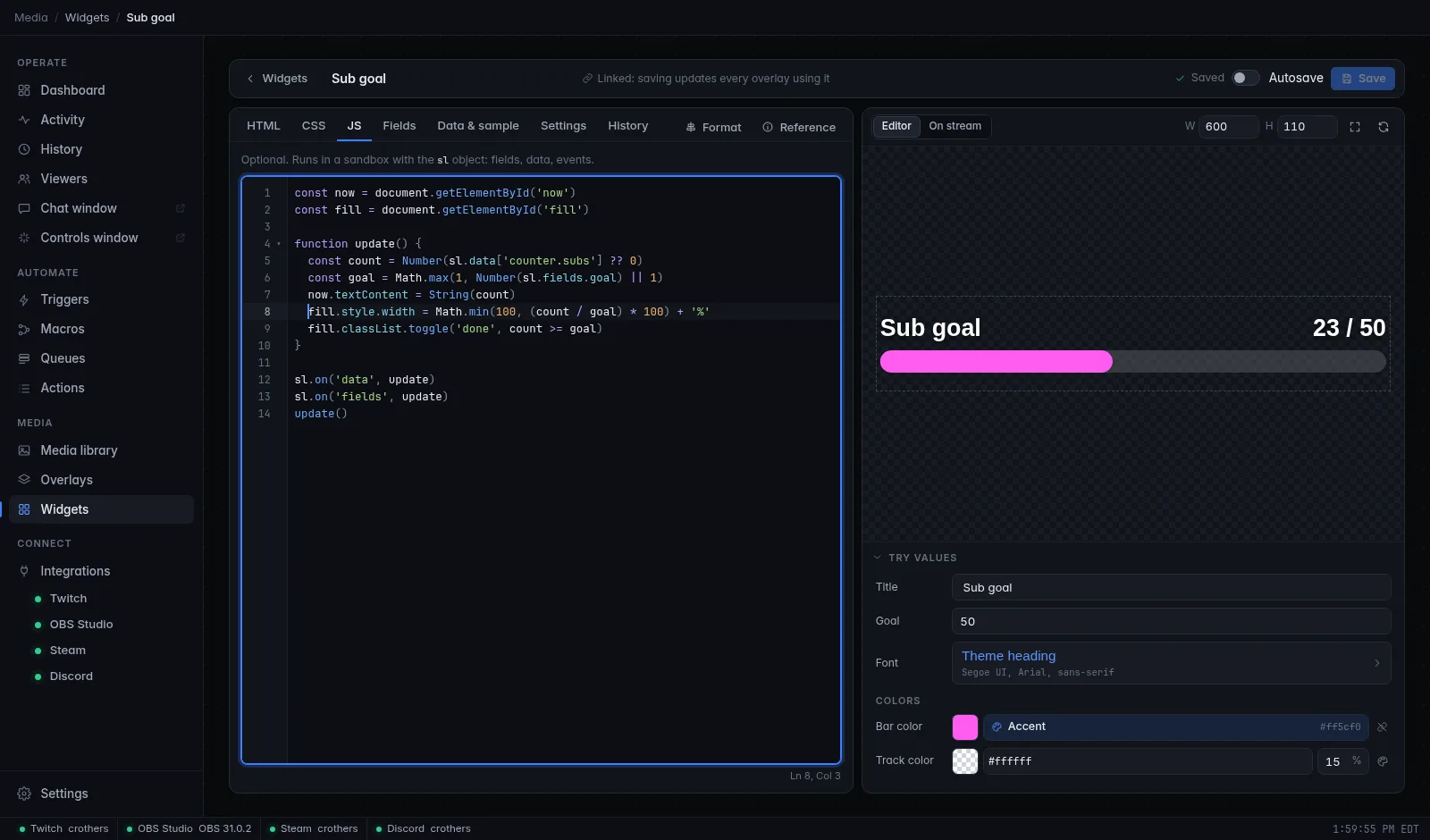
Task: Click the Track color swatch
Action: (965, 761)
